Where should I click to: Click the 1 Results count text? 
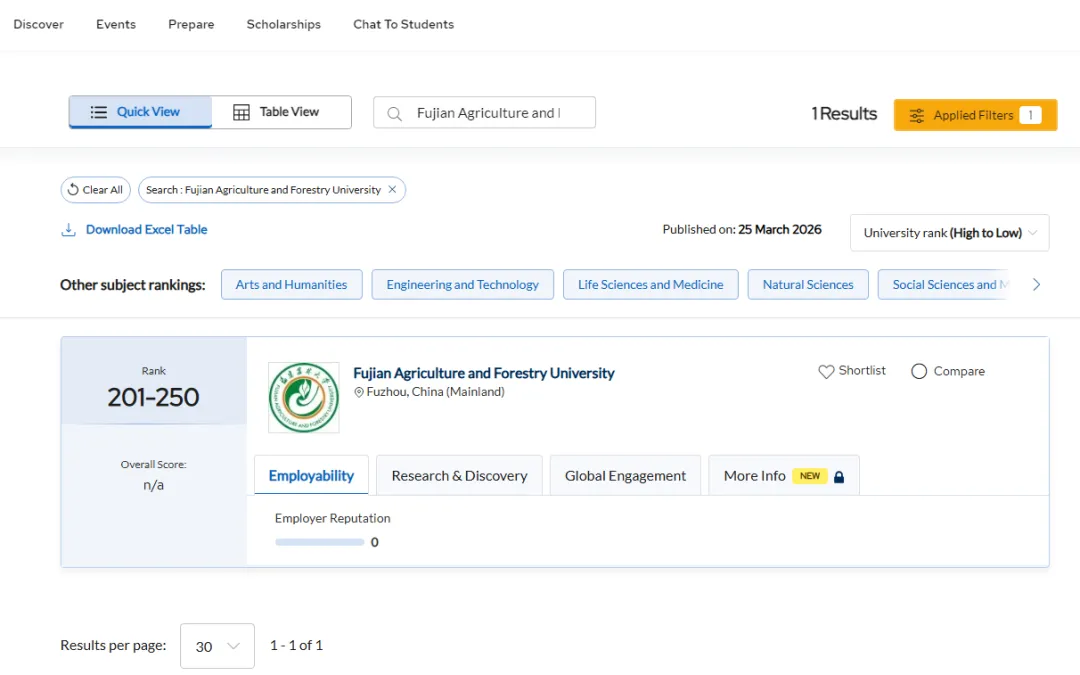point(844,114)
